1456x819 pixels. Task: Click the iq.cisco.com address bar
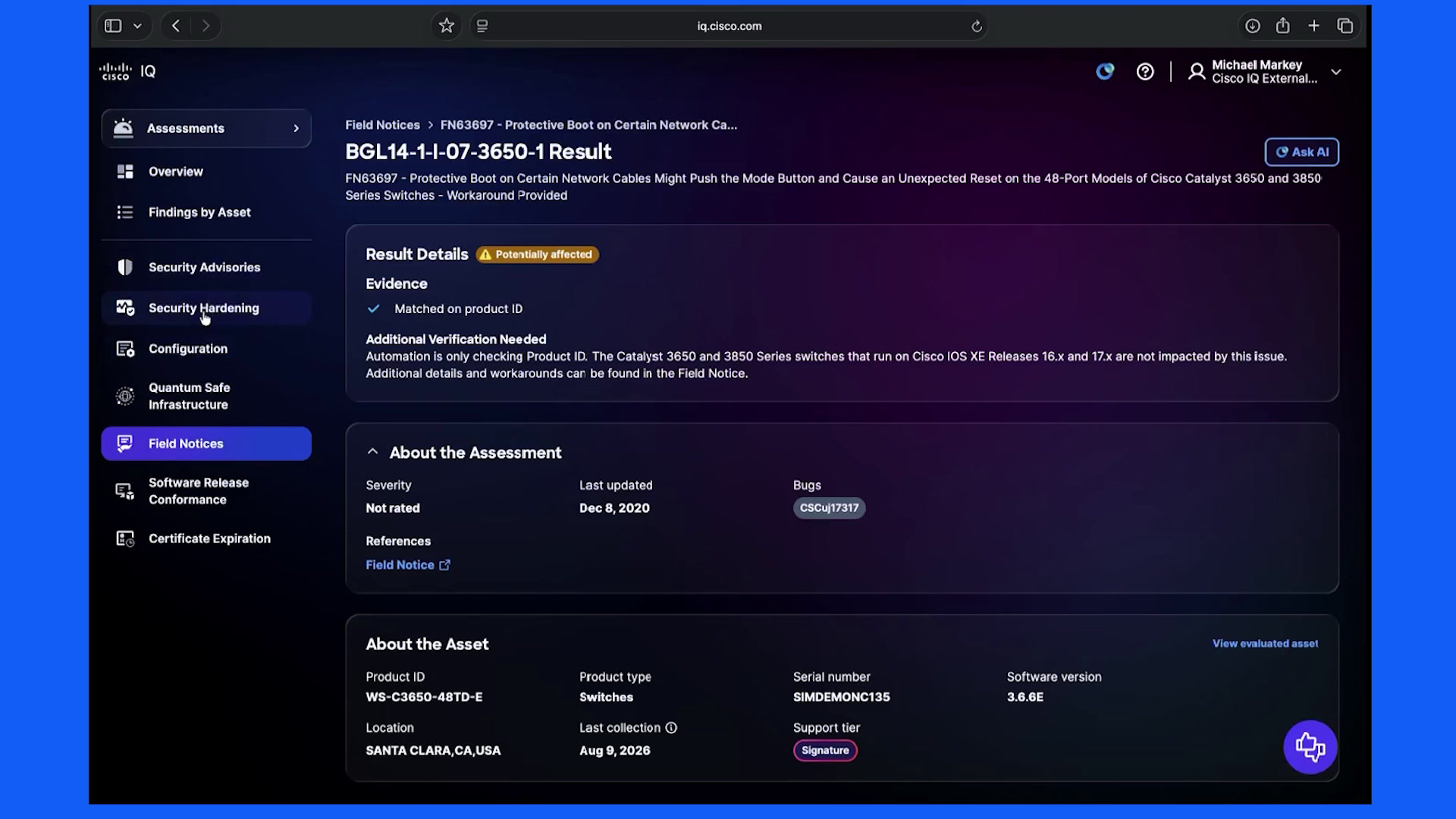[x=729, y=26]
